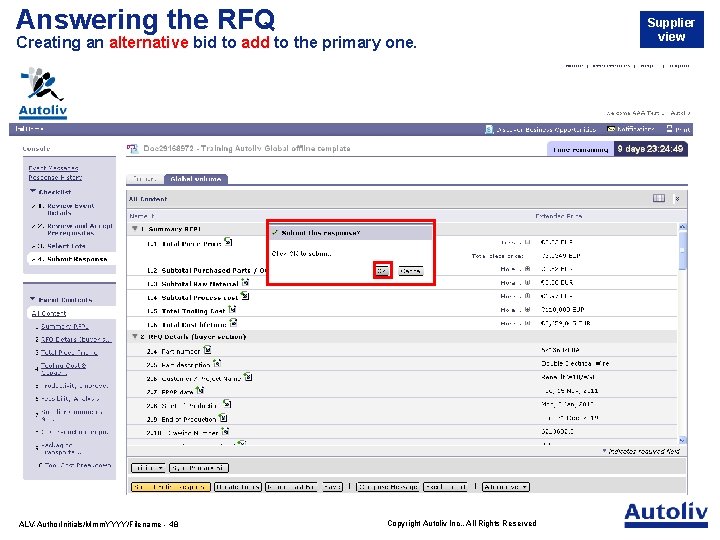Click the Discover Business Opportunities icon
The width and height of the screenshot is (720, 540).
(489, 129)
